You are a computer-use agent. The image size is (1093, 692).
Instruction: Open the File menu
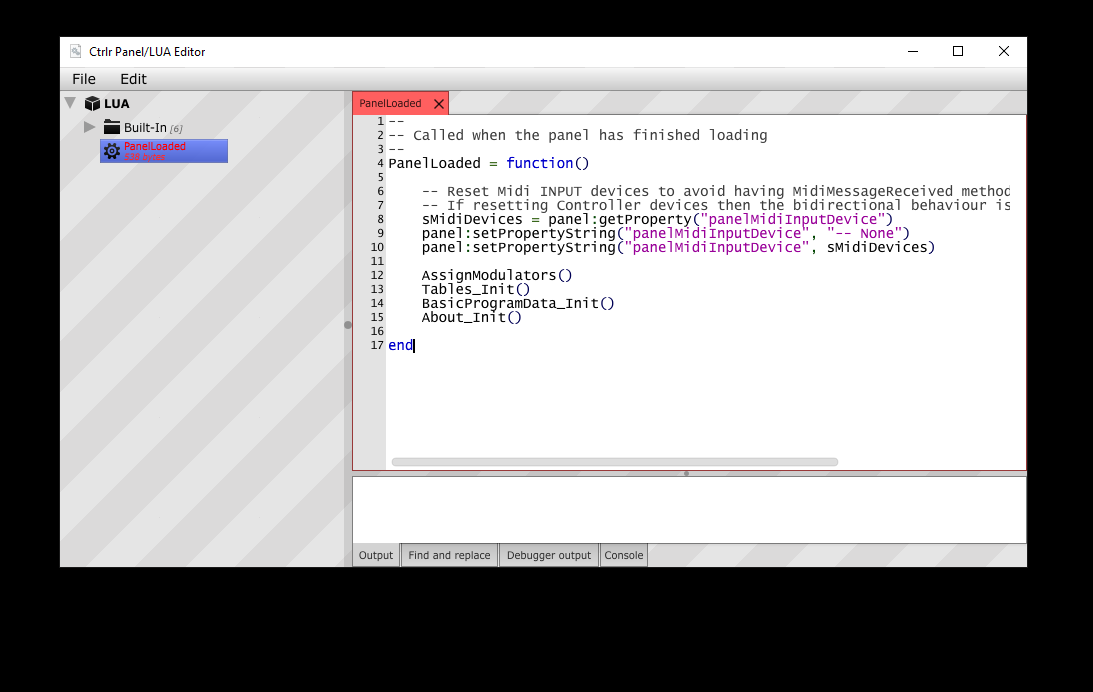pyautogui.click(x=83, y=78)
